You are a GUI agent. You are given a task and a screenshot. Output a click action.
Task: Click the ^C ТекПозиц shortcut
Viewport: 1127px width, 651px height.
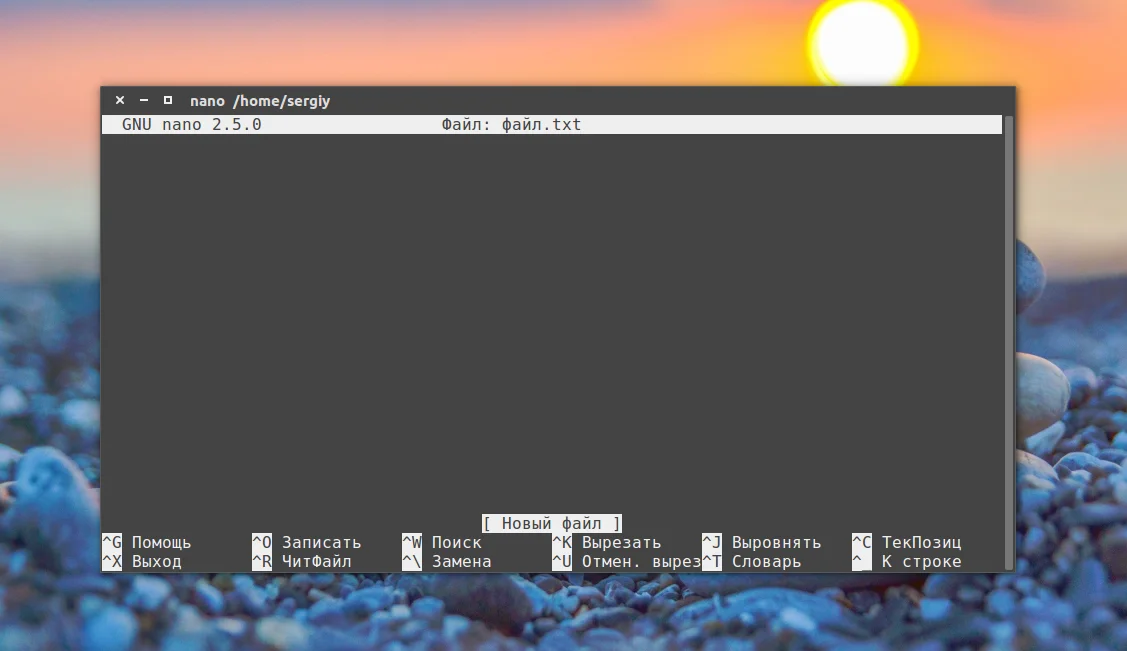906,542
